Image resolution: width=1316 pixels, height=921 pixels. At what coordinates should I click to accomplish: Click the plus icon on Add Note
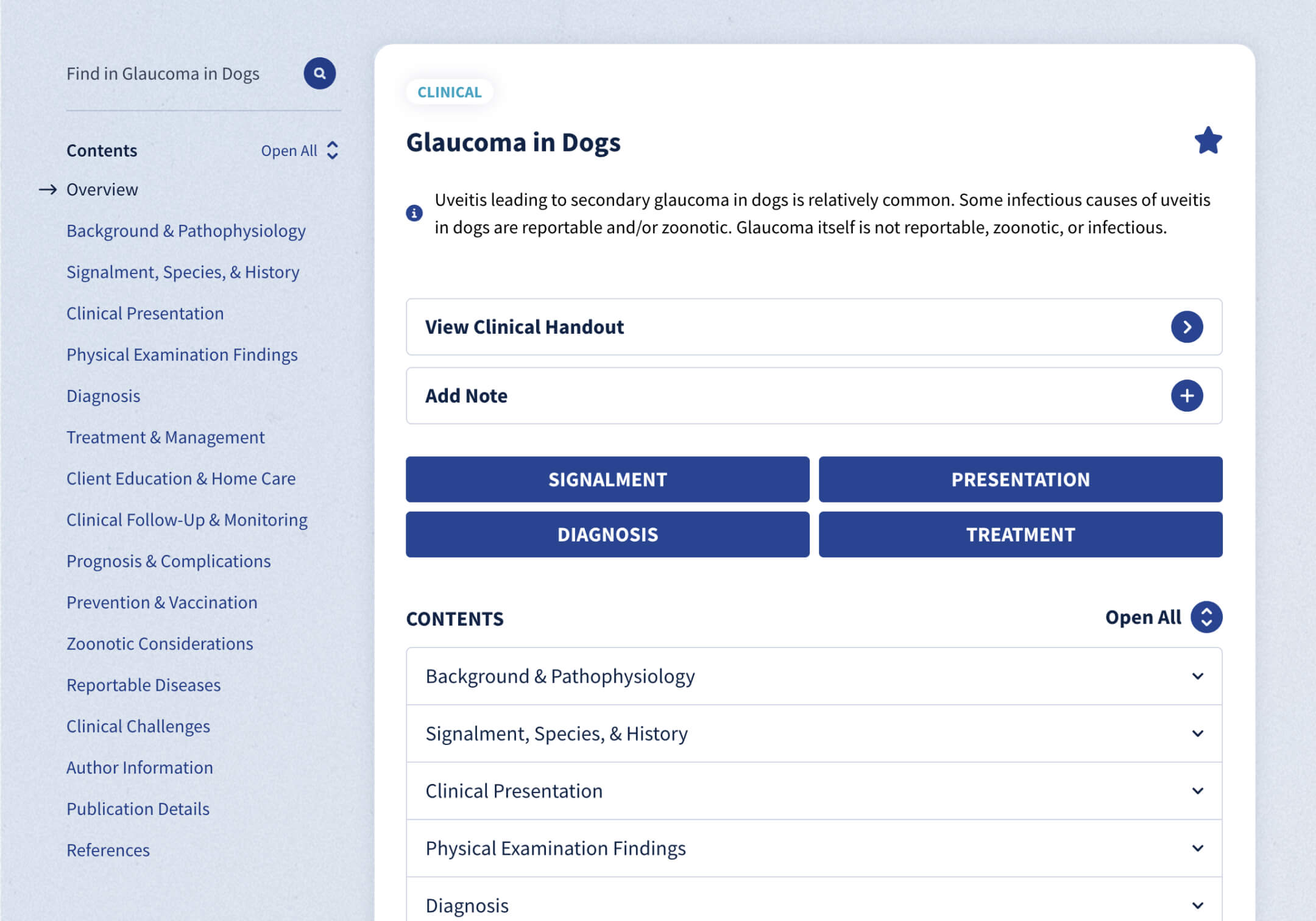pos(1186,396)
